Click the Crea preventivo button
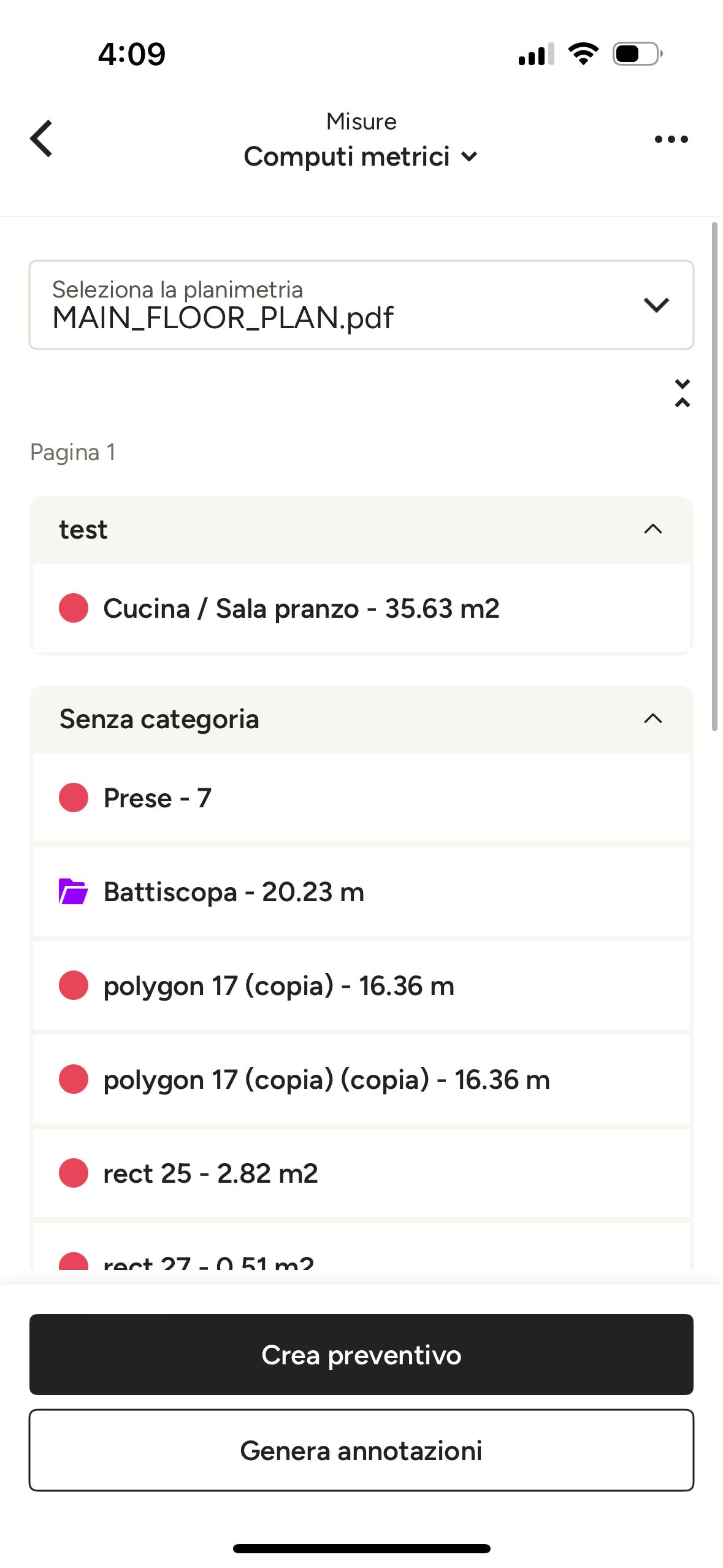This screenshot has width=723, height=1568. click(361, 1355)
